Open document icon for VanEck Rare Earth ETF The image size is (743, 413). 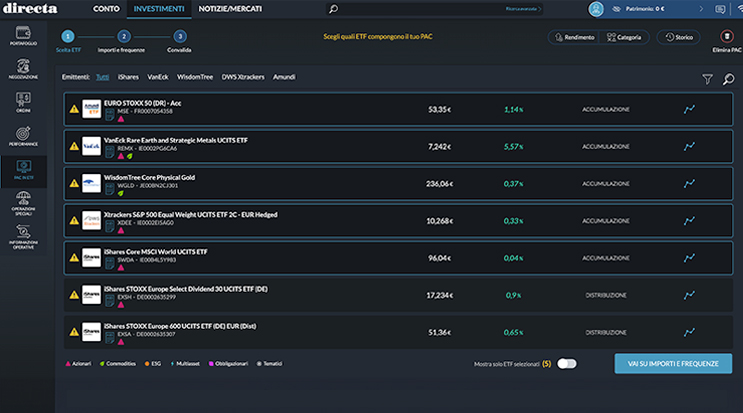tap(110, 152)
